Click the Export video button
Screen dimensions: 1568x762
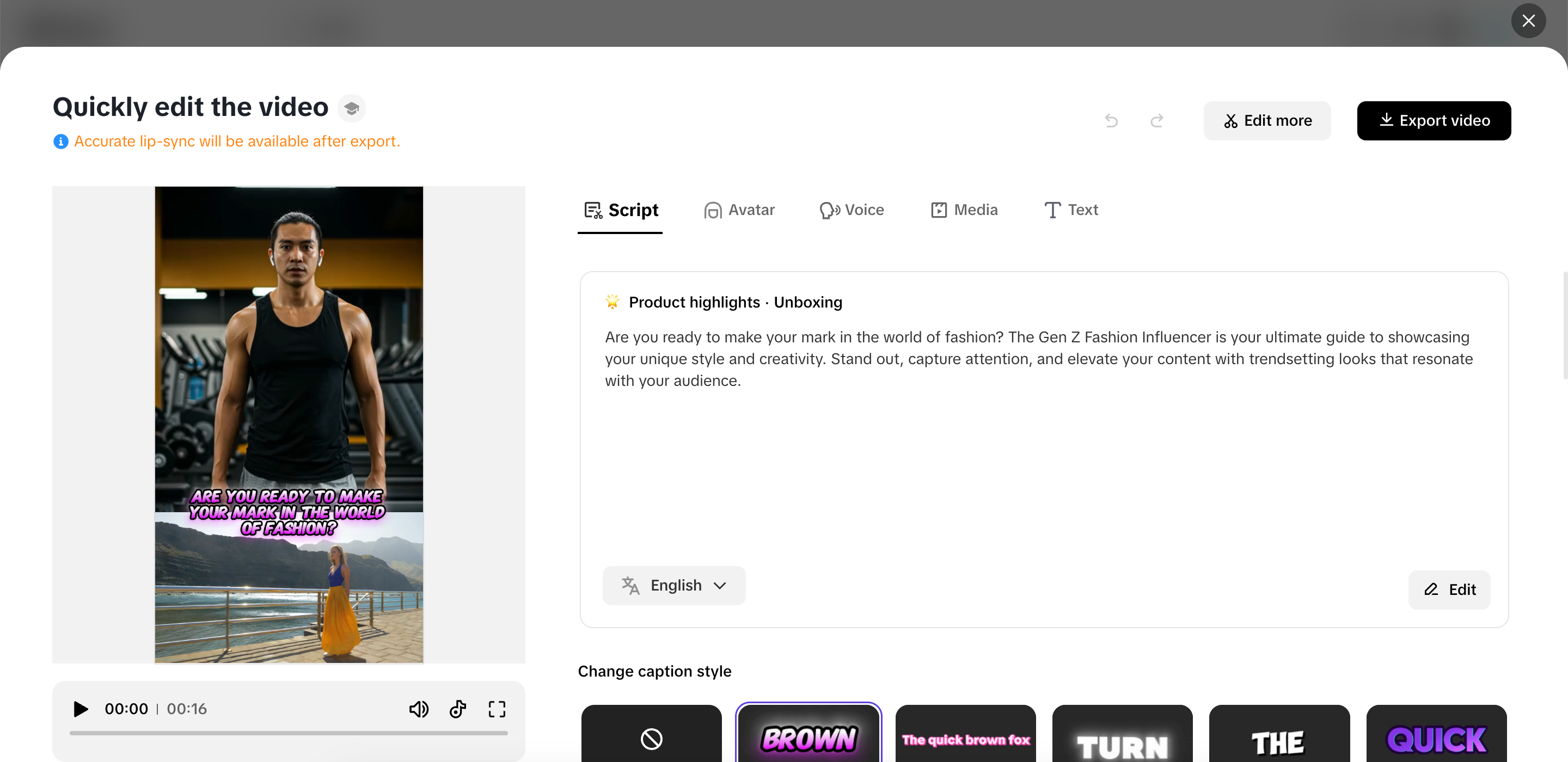(1434, 120)
